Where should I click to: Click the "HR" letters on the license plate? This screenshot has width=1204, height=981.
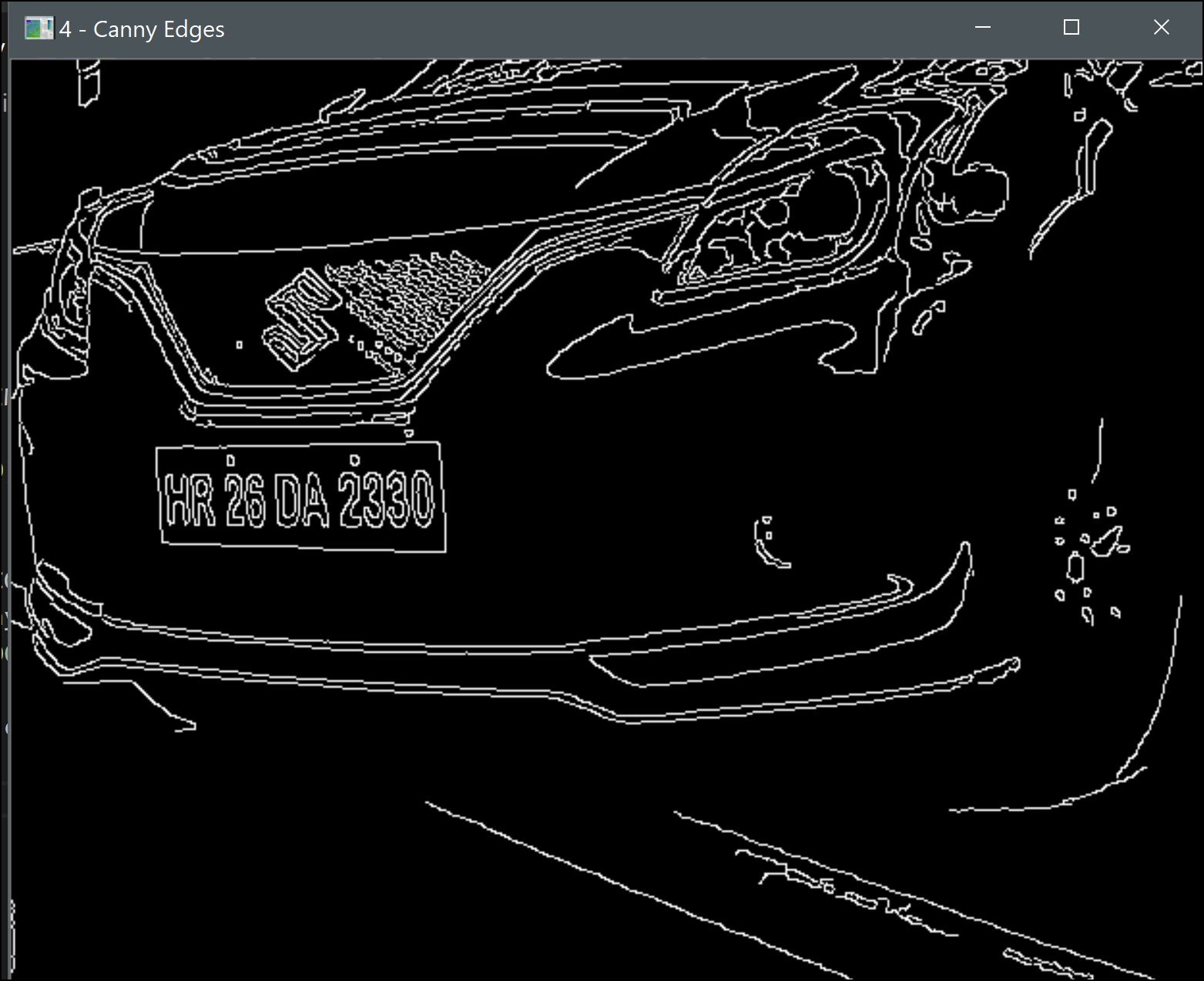click(x=189, y=499)
